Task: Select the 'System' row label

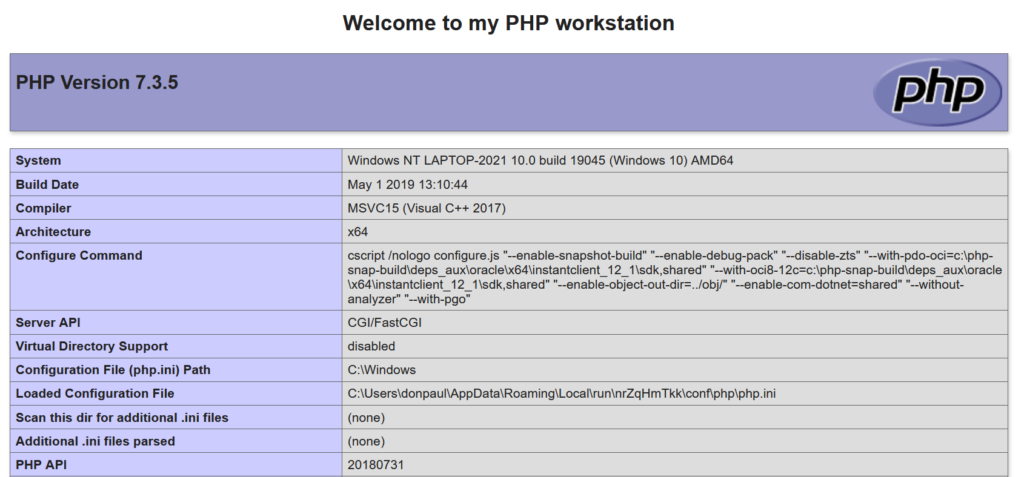Action: (38, 161)
